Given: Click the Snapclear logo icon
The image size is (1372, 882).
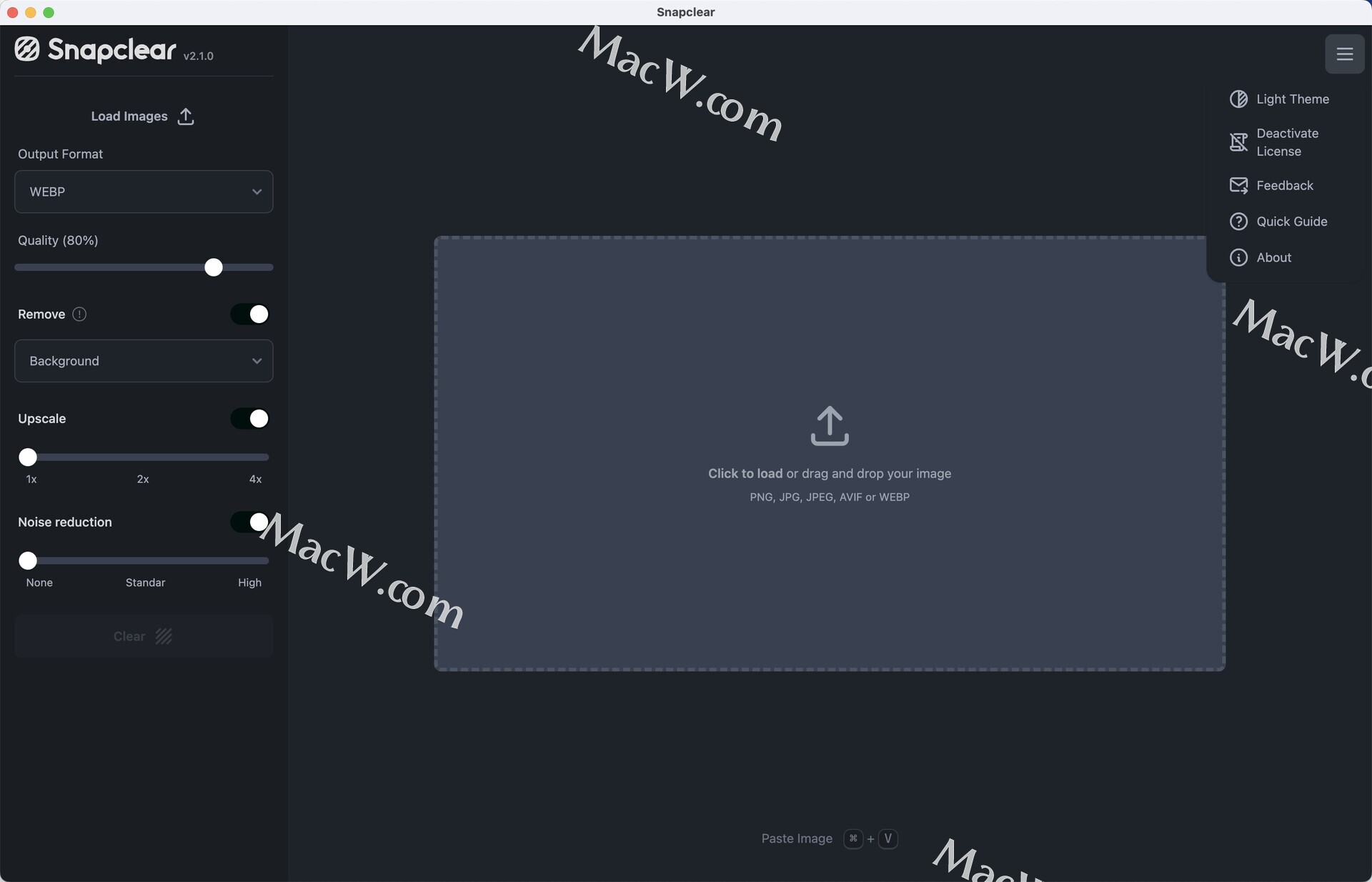Looking at the screenshot, I should [27, 49].
